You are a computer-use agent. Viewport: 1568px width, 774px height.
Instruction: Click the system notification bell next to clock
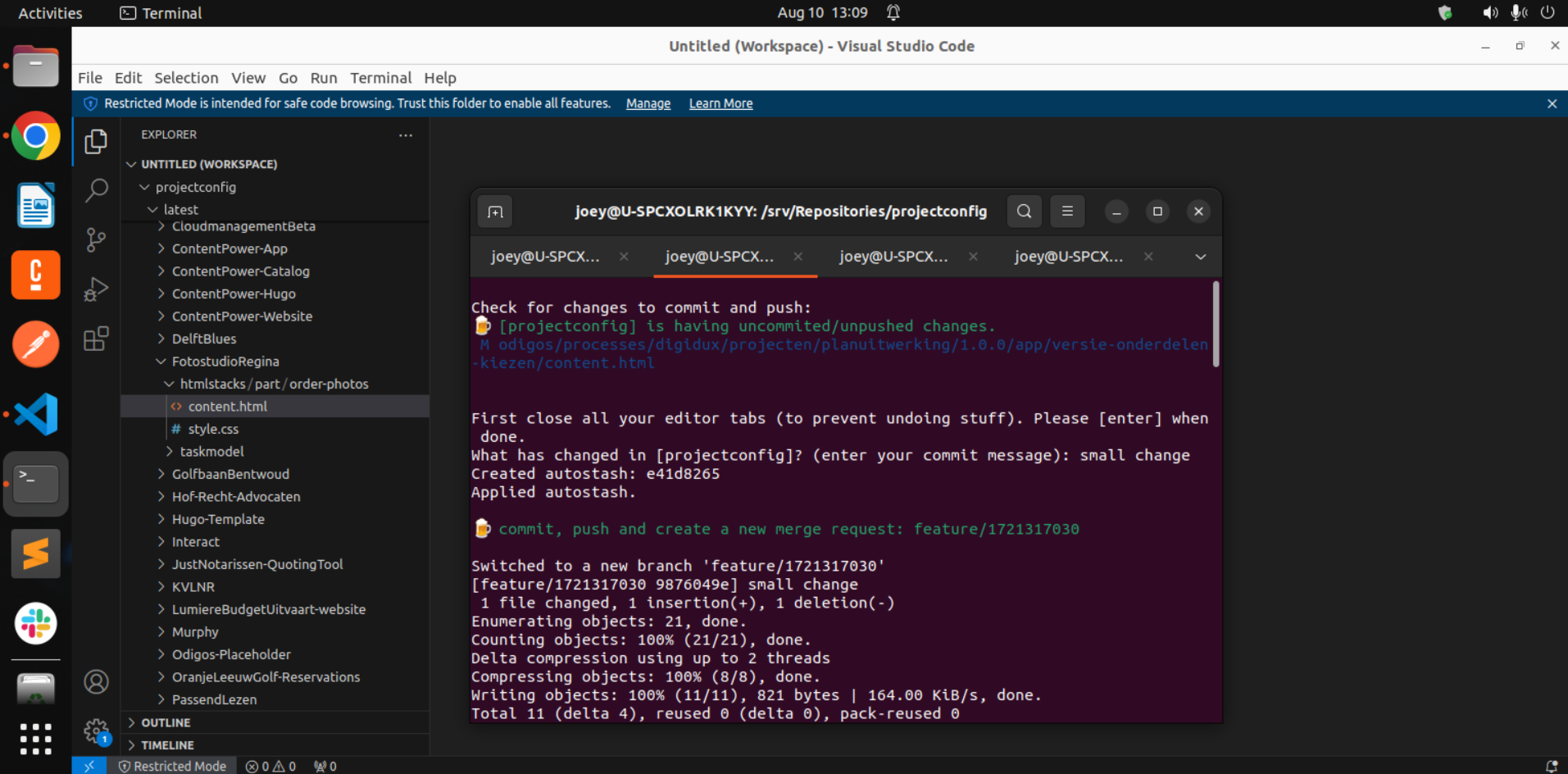click(893, 12)
